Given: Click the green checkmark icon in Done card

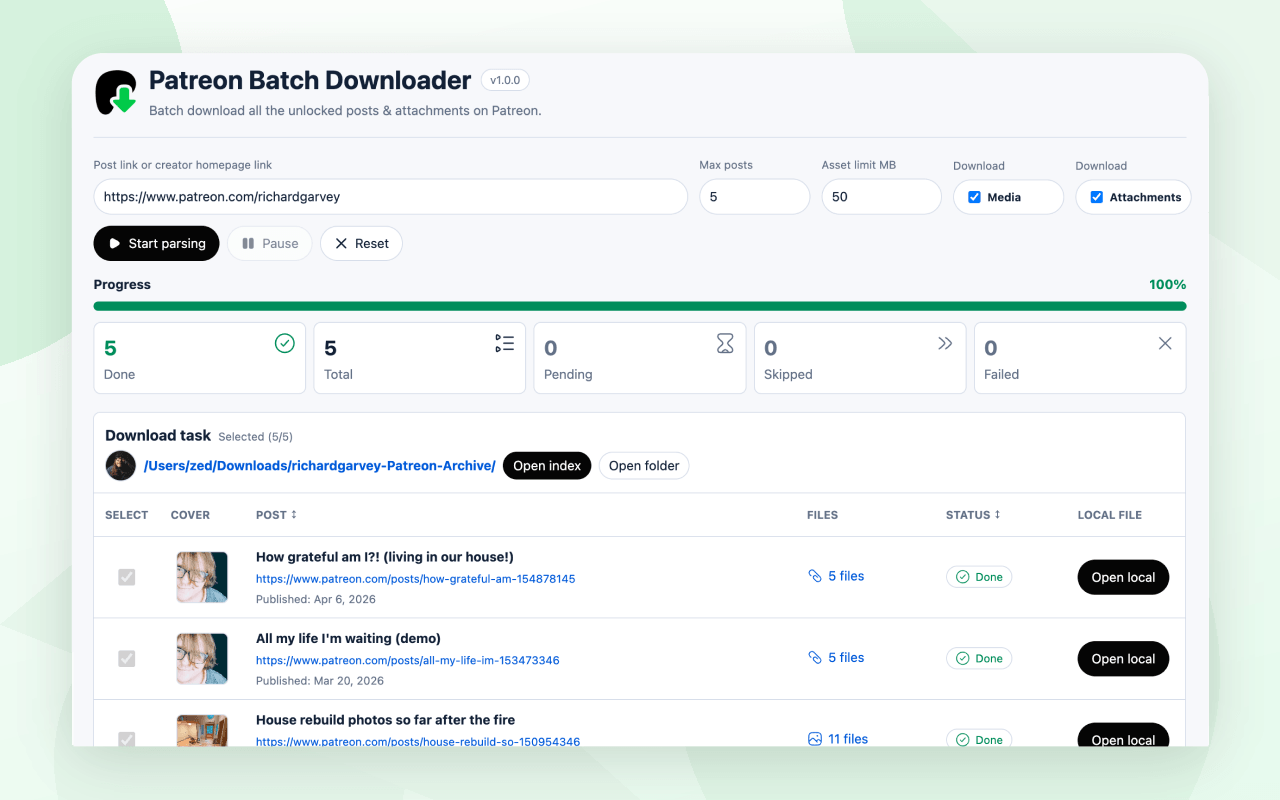Looking at the screenshot, I should click(285, 344).
